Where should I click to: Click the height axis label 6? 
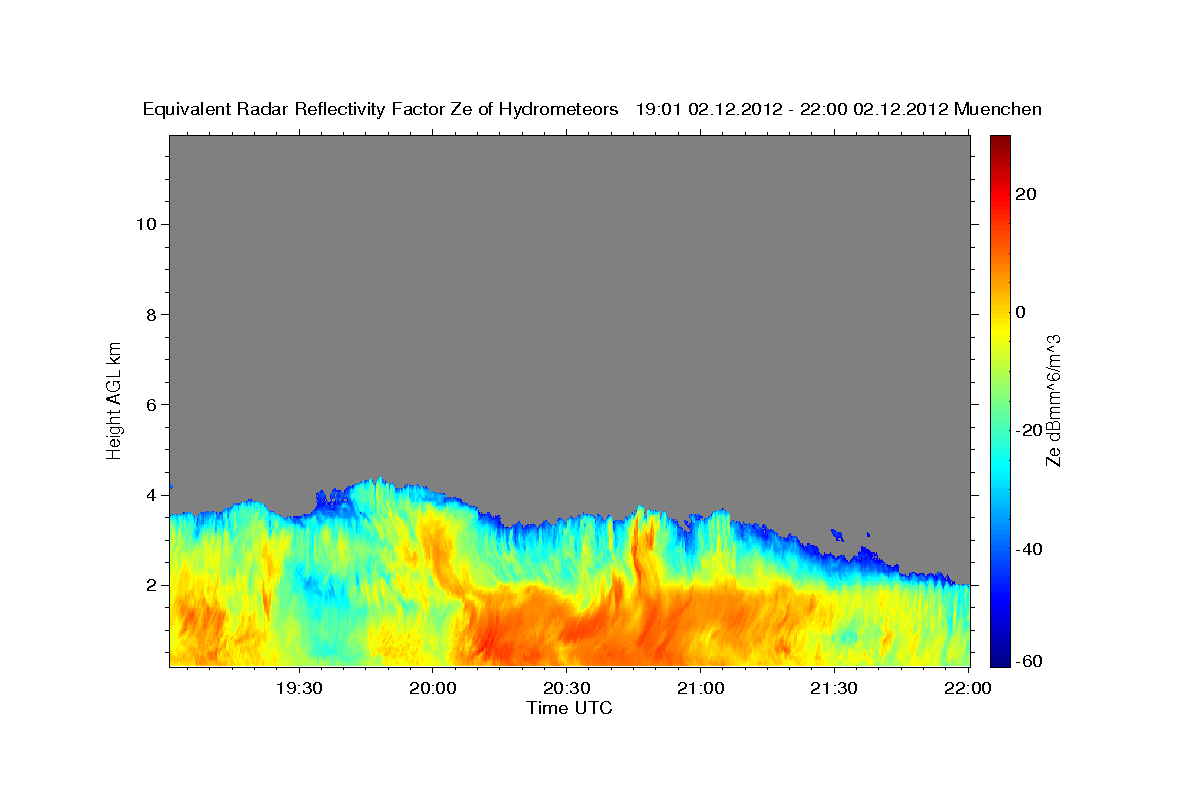[151, 404]
